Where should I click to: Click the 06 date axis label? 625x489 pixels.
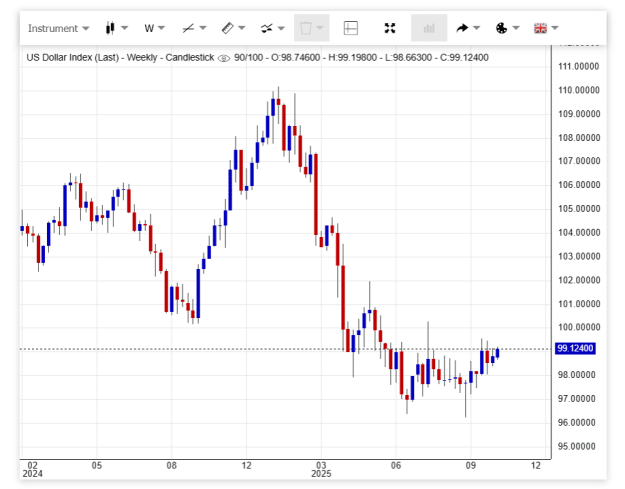pyautogui.click(x=396, y=465)
